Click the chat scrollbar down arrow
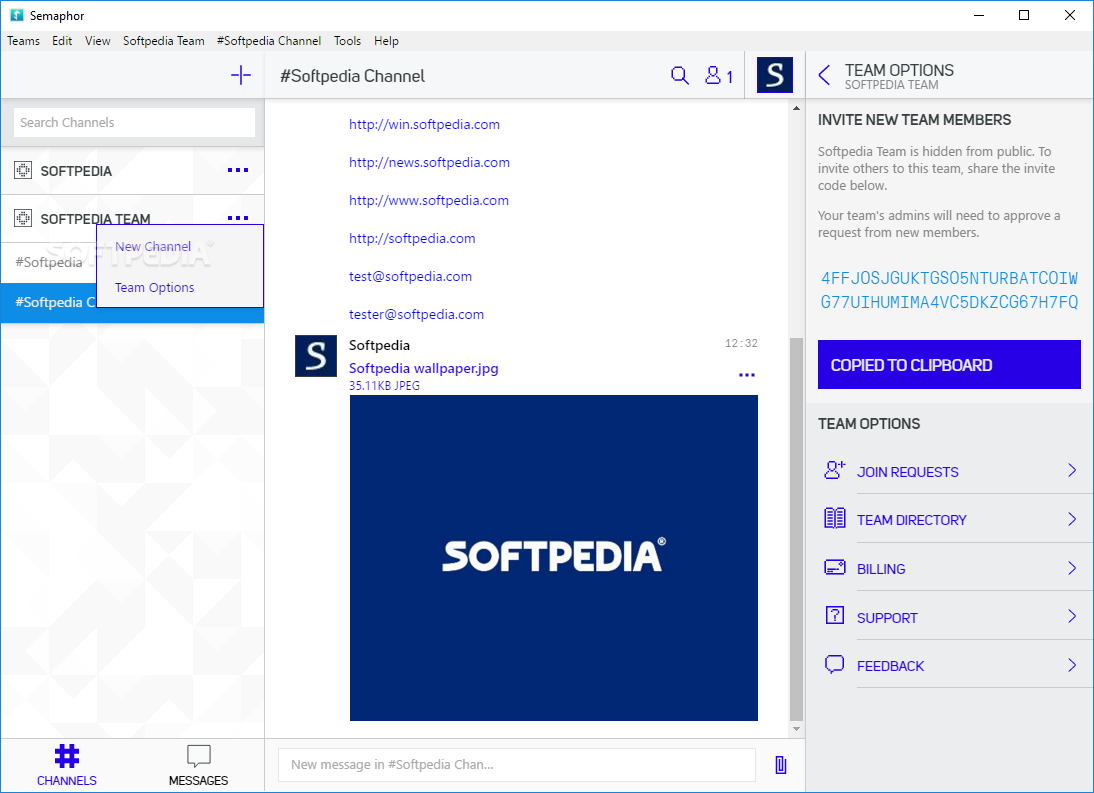This screenshot has height=793, width=1094. click(796, 730)
